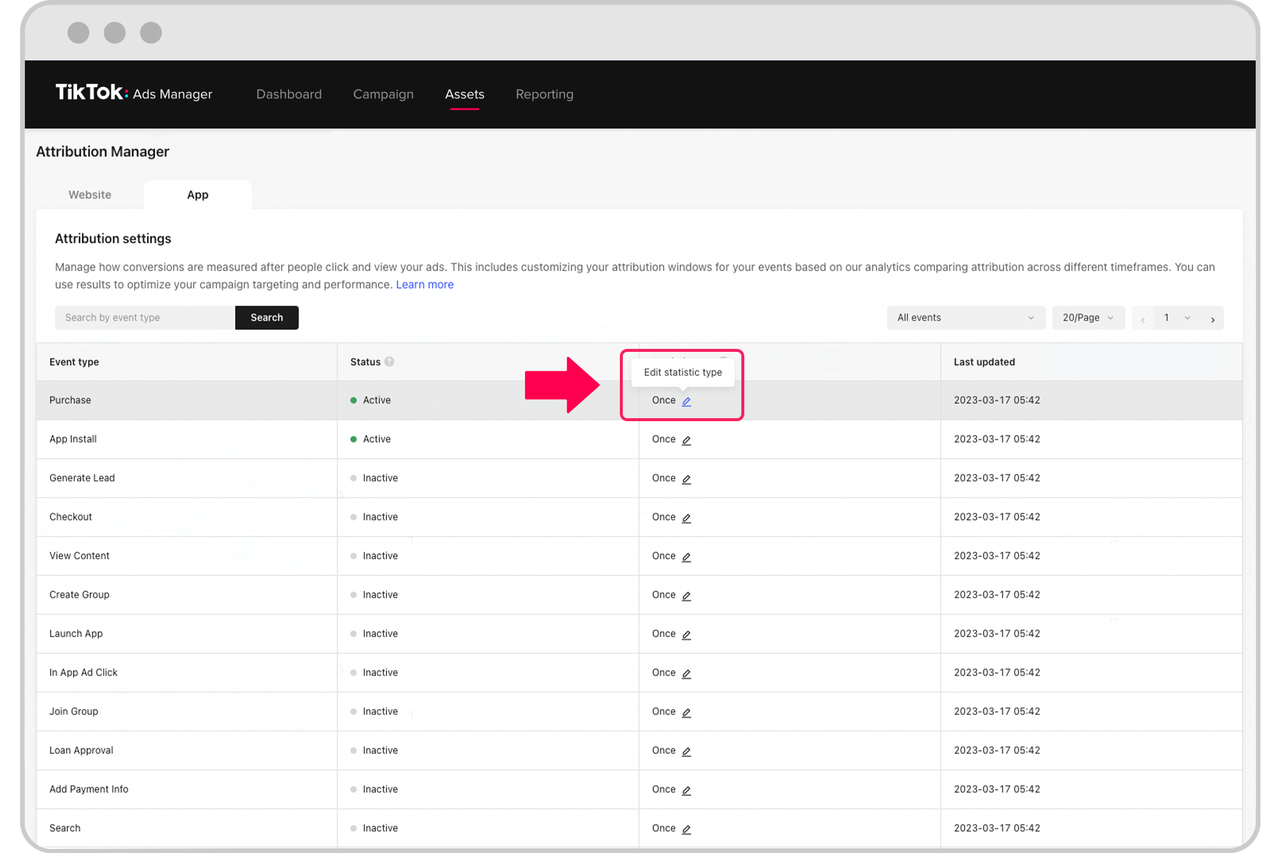Switch to the Website tab
Viewport: 1280px width, 853px height.
pos(90,195)
